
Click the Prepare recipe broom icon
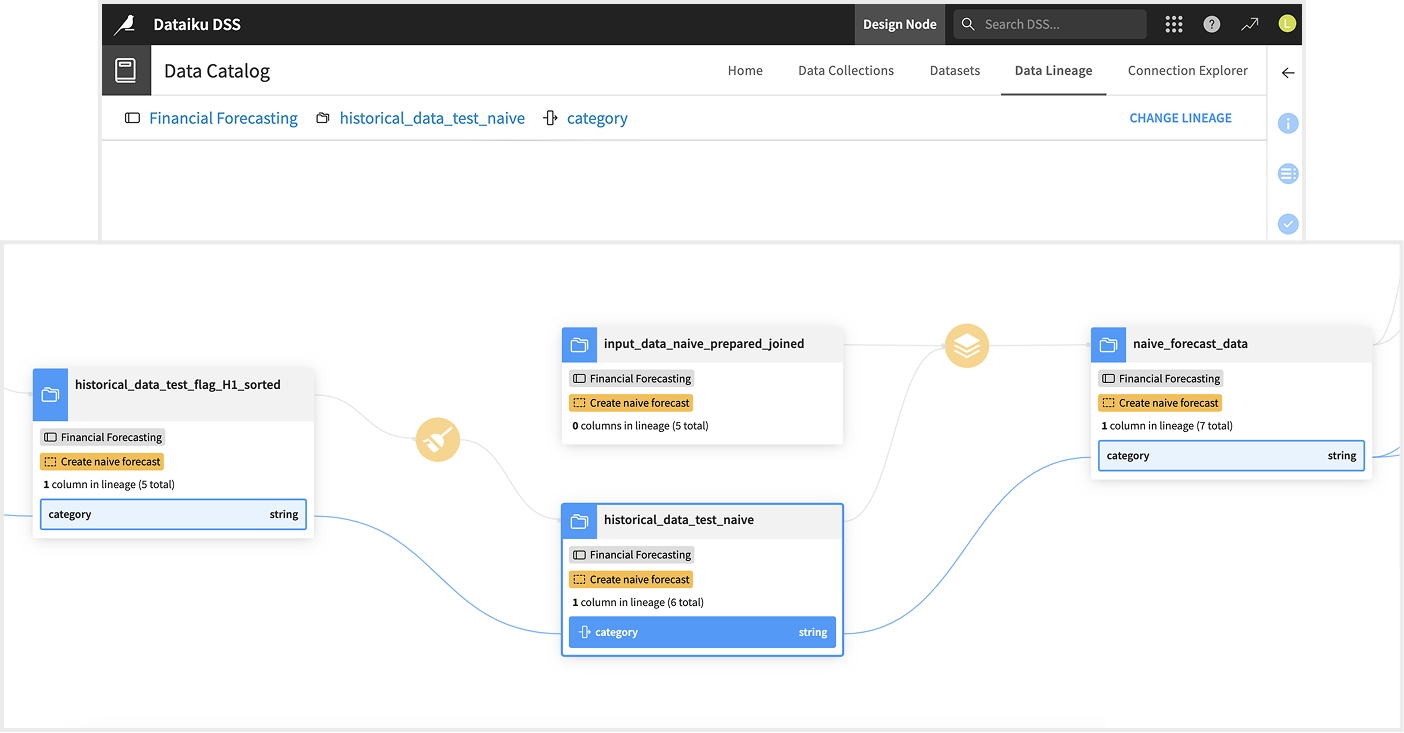[x=438, y=440]
